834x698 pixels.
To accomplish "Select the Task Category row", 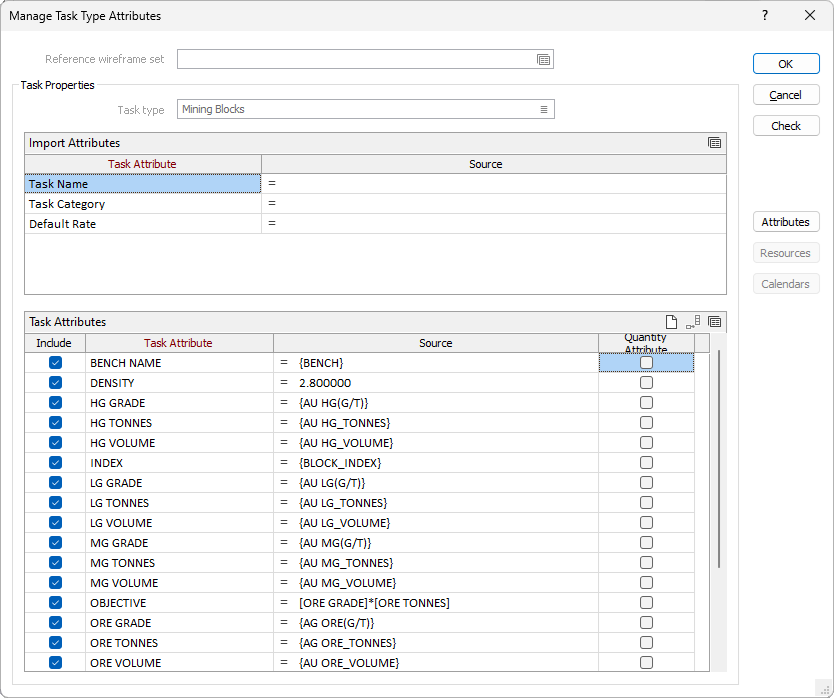I will [x=143, y=204].
